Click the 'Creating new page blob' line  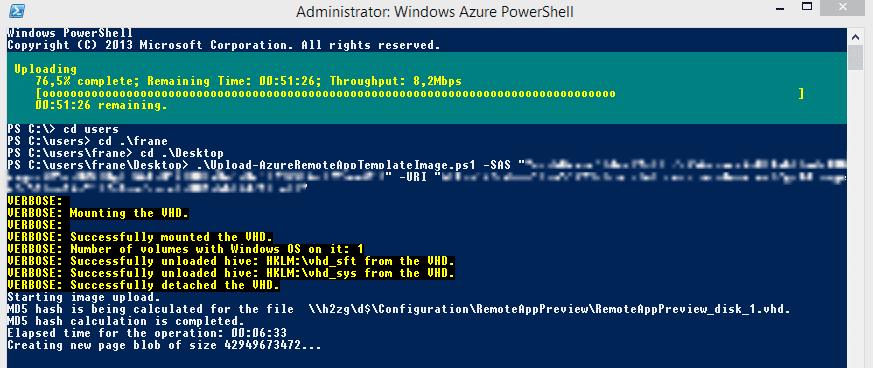pos(164,346)
